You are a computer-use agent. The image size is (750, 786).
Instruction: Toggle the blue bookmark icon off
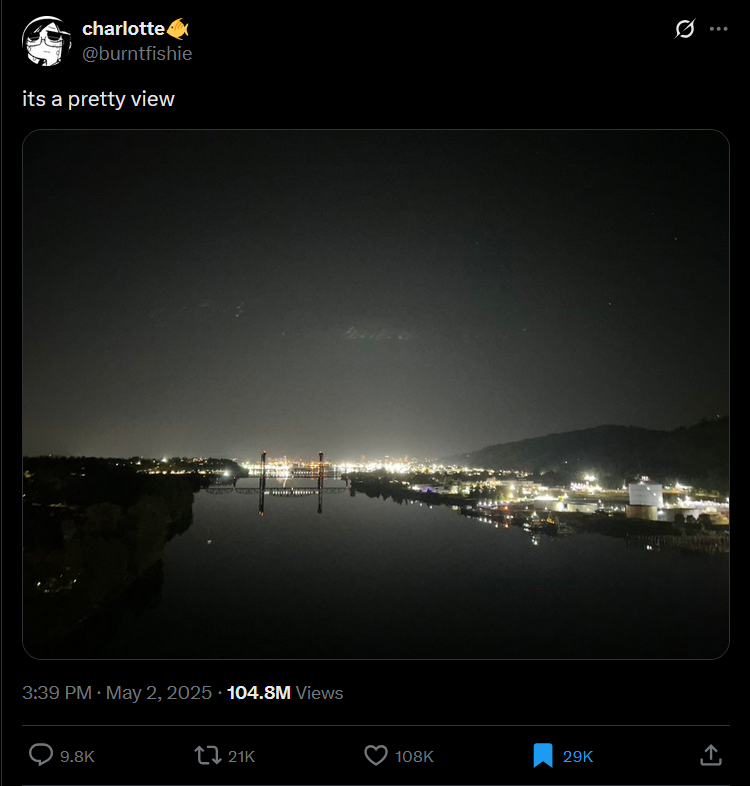pos(543,755)
